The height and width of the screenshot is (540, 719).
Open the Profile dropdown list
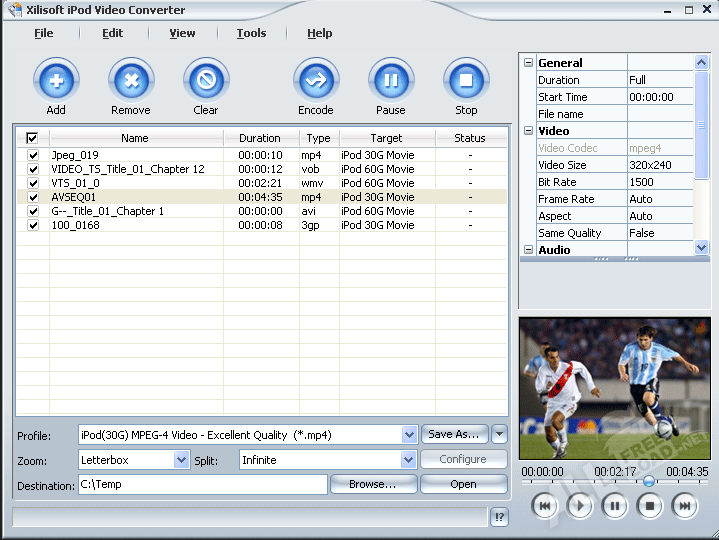tap(409, 435)
